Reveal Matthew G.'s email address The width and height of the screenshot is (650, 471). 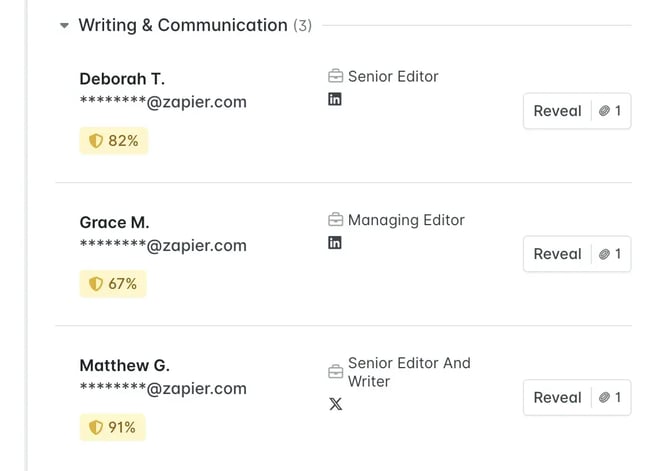577,397
